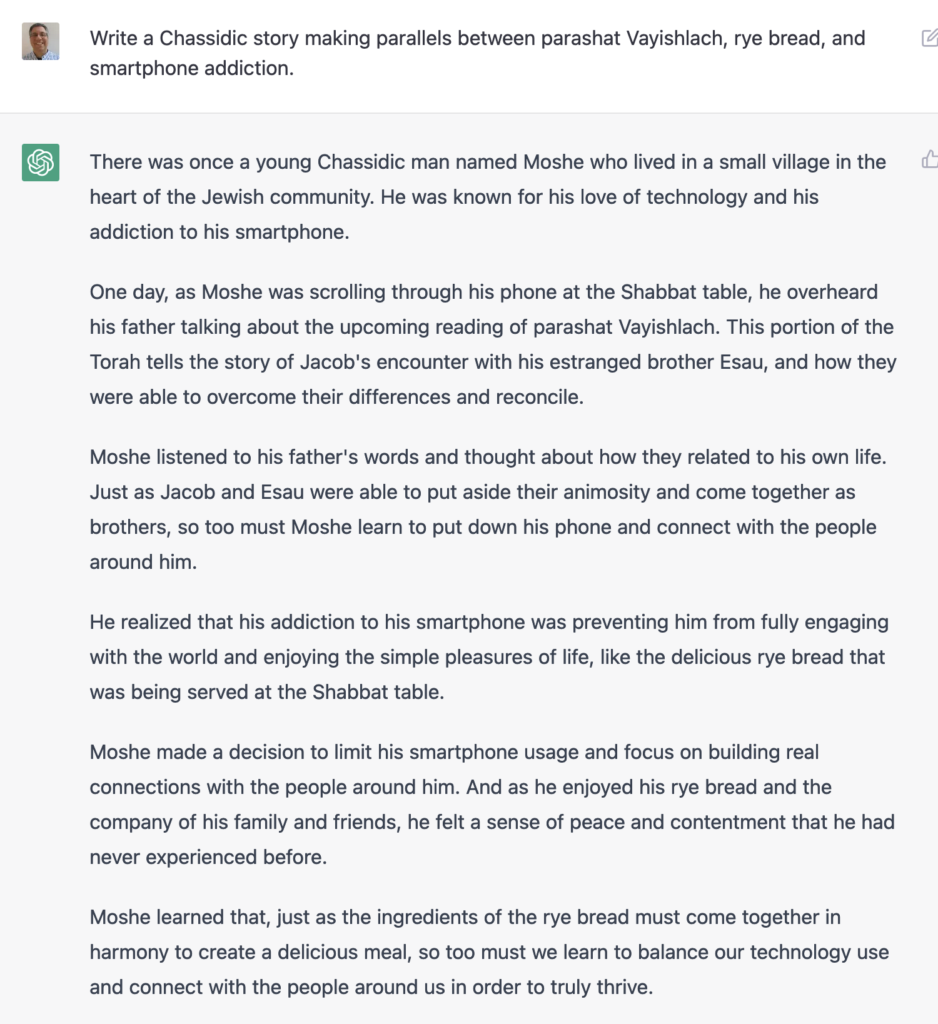Image resolution: width=938 pixels, height=1024 pixels.
Task: Click paragraph starting "Moshe listened to his father's"
Action: [x=483, y=509]
